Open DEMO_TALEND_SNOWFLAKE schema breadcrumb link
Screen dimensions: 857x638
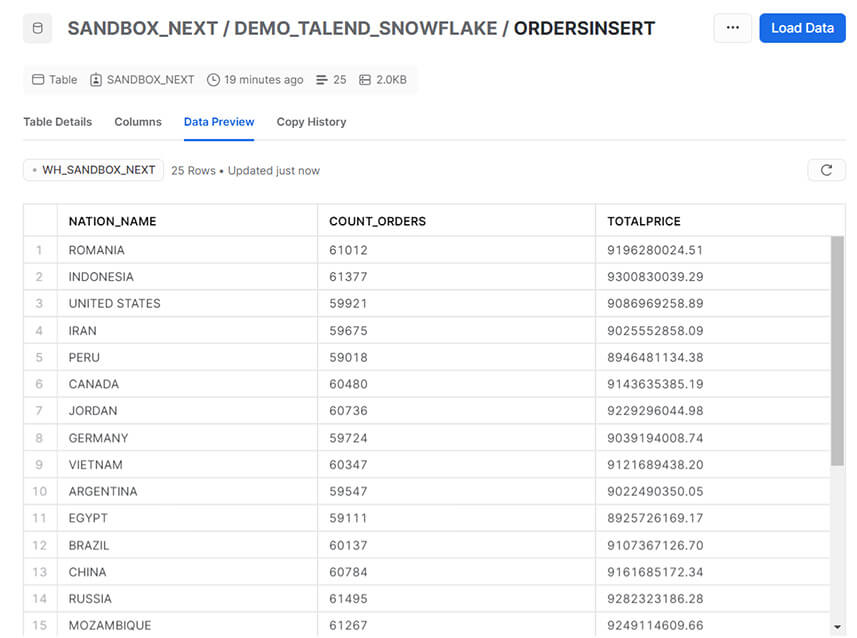pos(366,28)
